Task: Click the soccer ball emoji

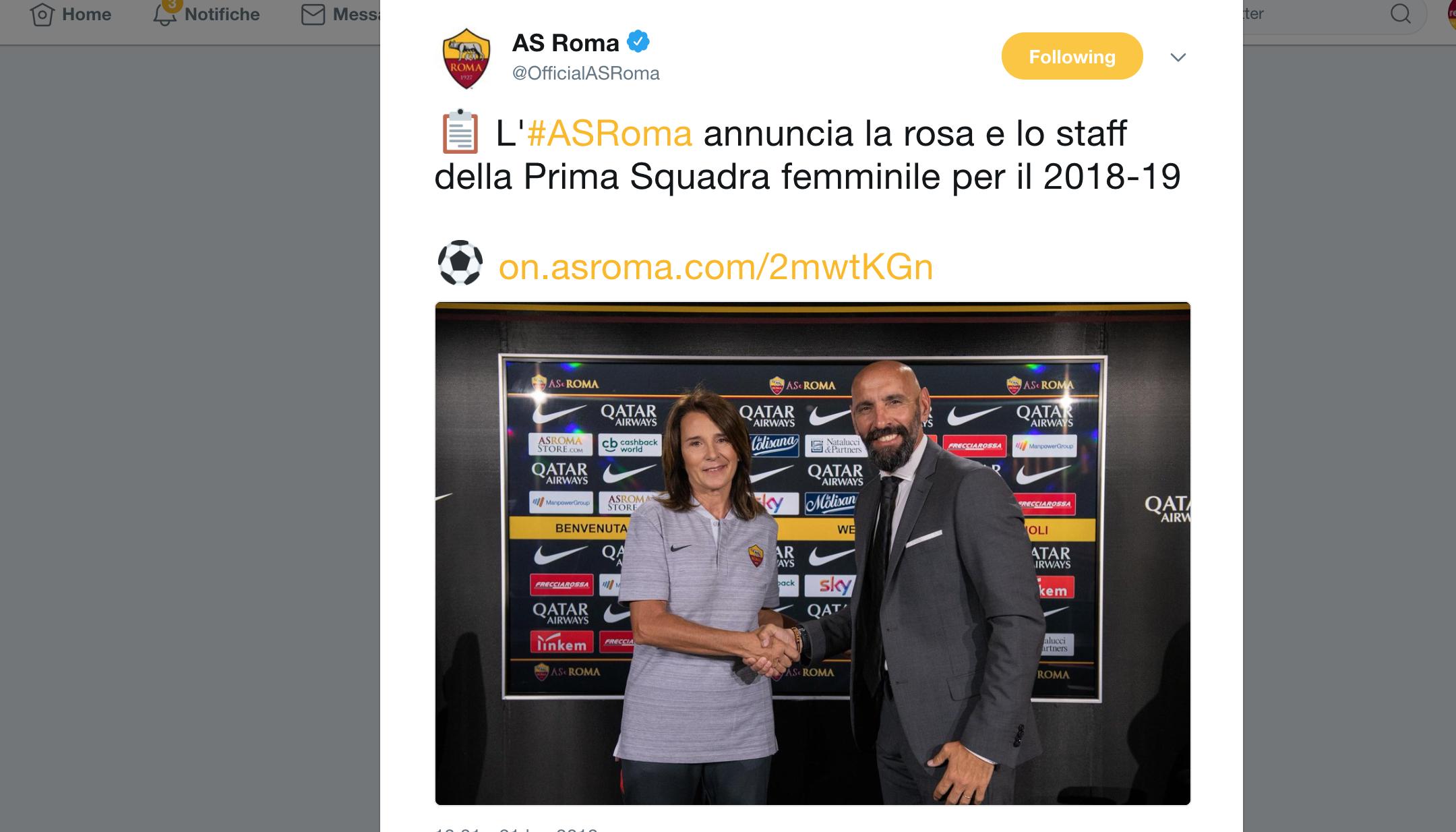Action: point(460,263)
